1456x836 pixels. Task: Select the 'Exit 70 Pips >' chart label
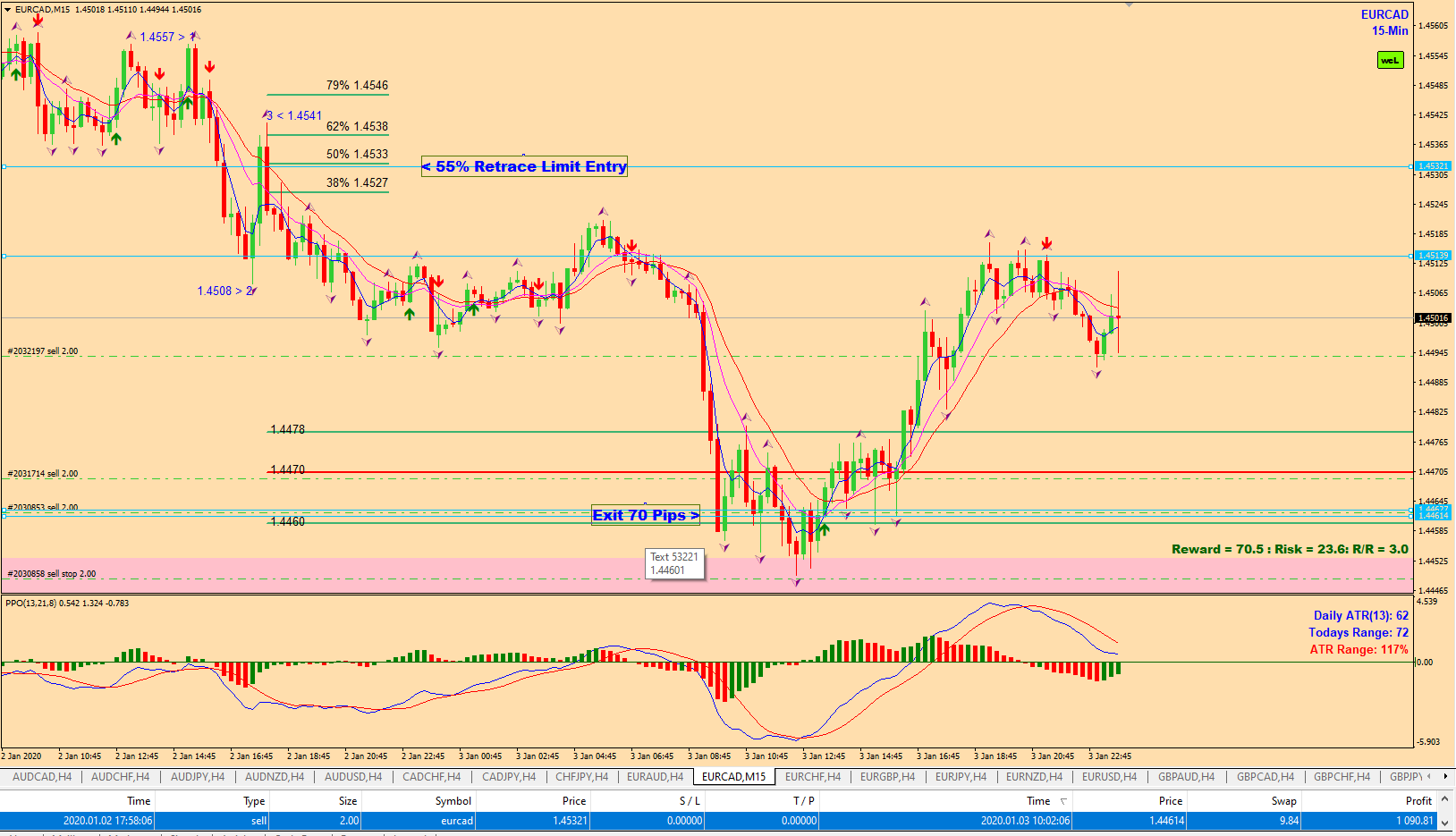point(646,515)
